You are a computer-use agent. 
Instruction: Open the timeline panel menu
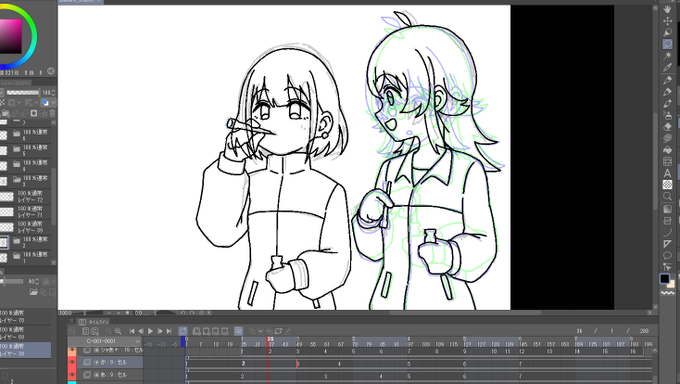pos(72,322)
